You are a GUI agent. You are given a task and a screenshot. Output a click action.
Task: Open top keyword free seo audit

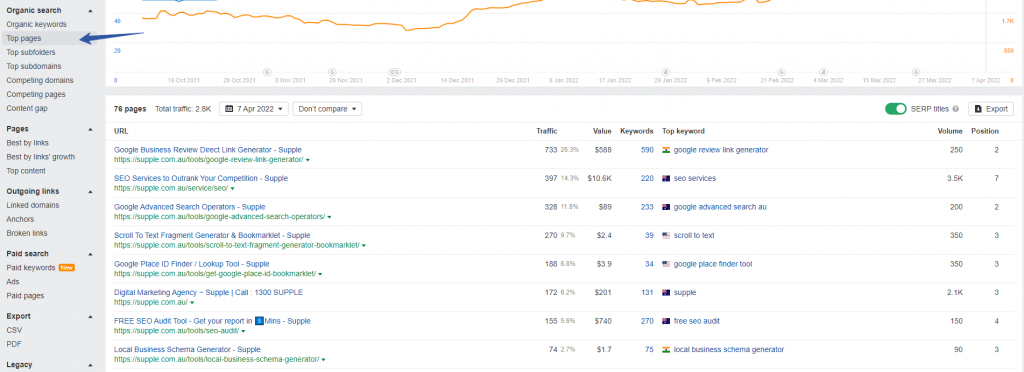tap(697, 321)
